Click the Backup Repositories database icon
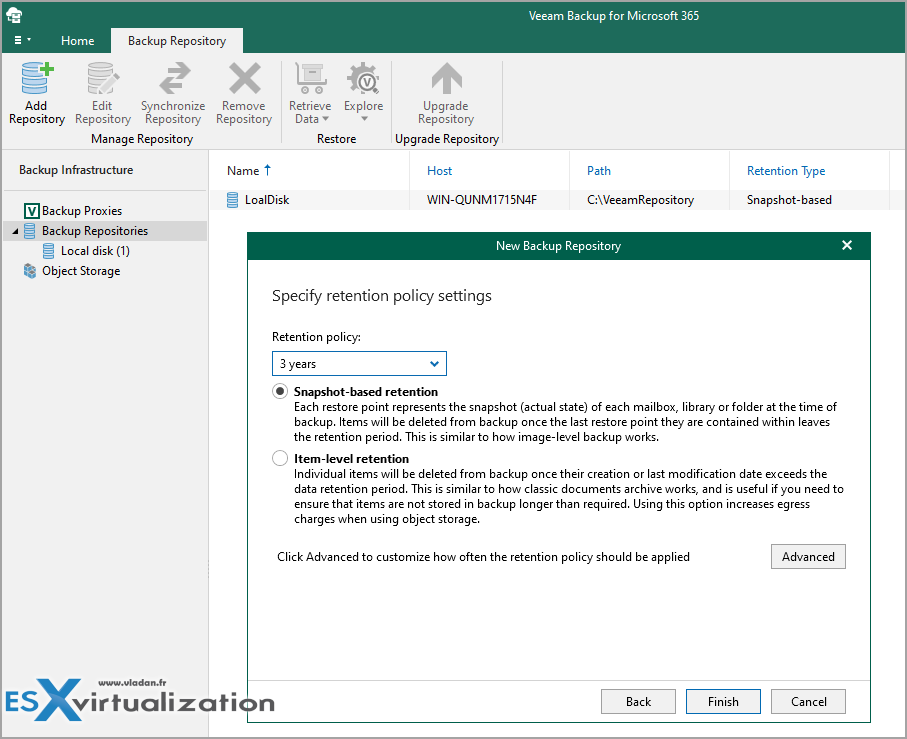Viewport: 907px width, 739px height. pos(30,231)
